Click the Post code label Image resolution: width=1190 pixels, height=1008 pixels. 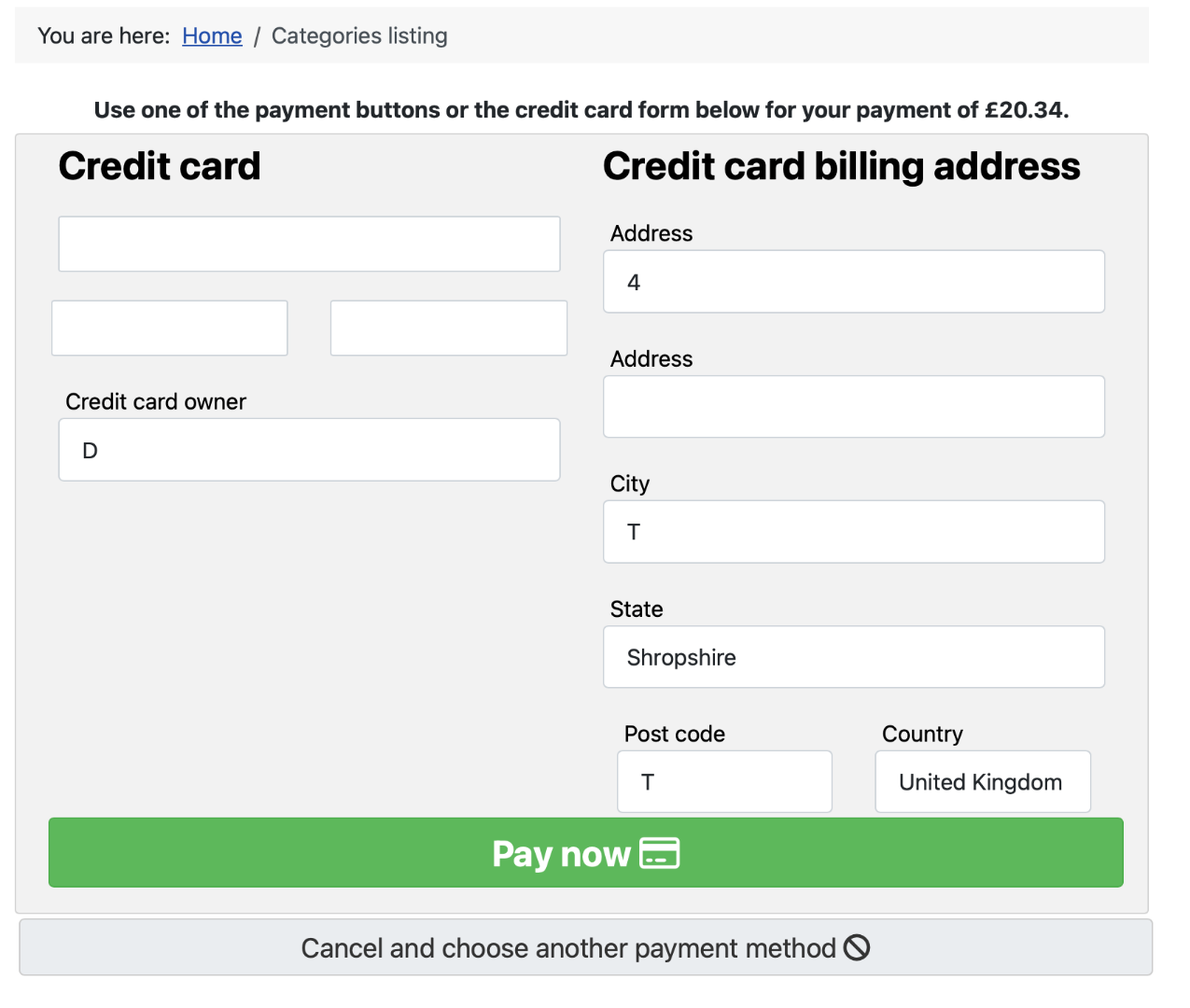click(675, 734)
